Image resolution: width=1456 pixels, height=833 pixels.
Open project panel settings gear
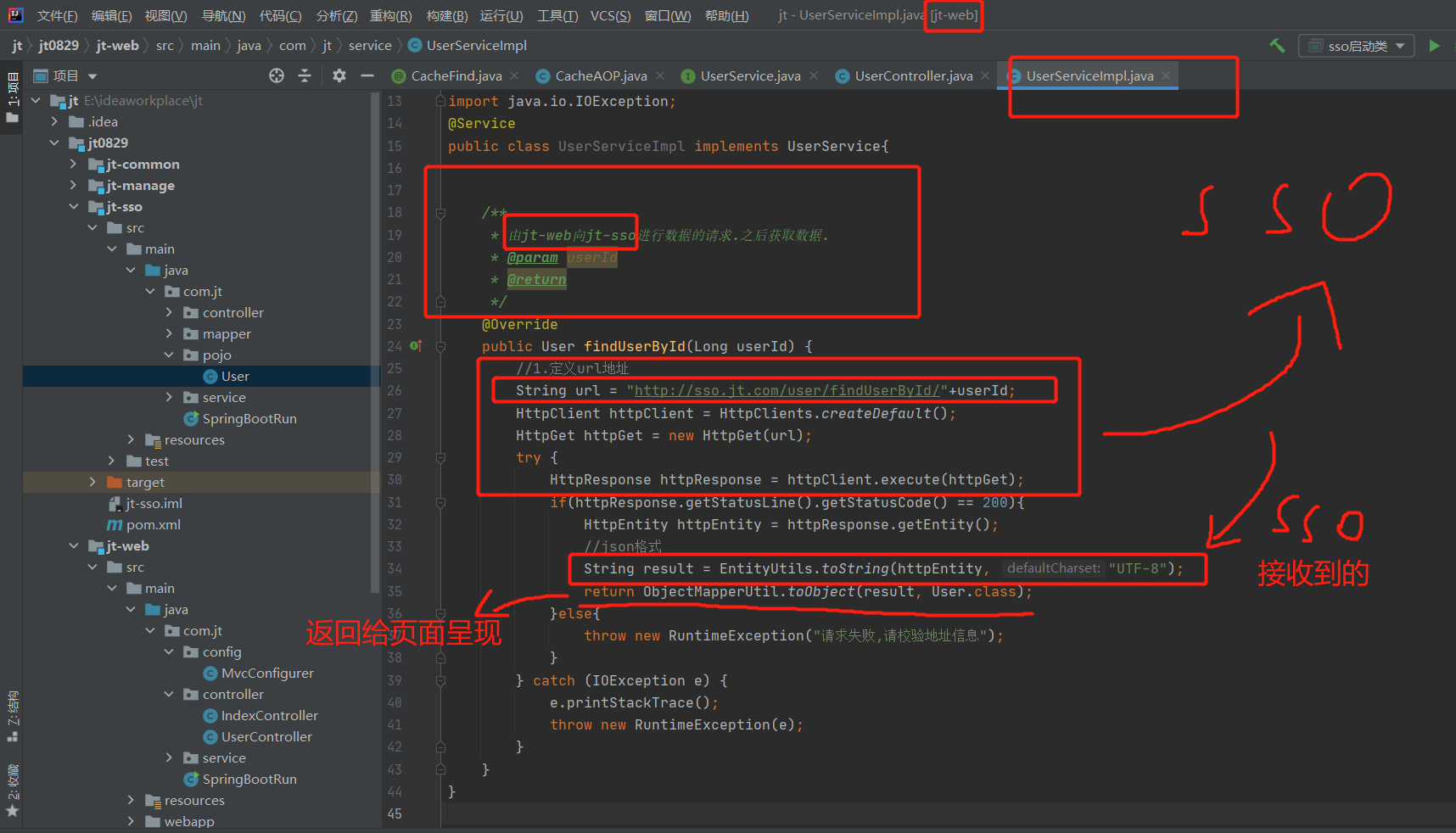339,76
